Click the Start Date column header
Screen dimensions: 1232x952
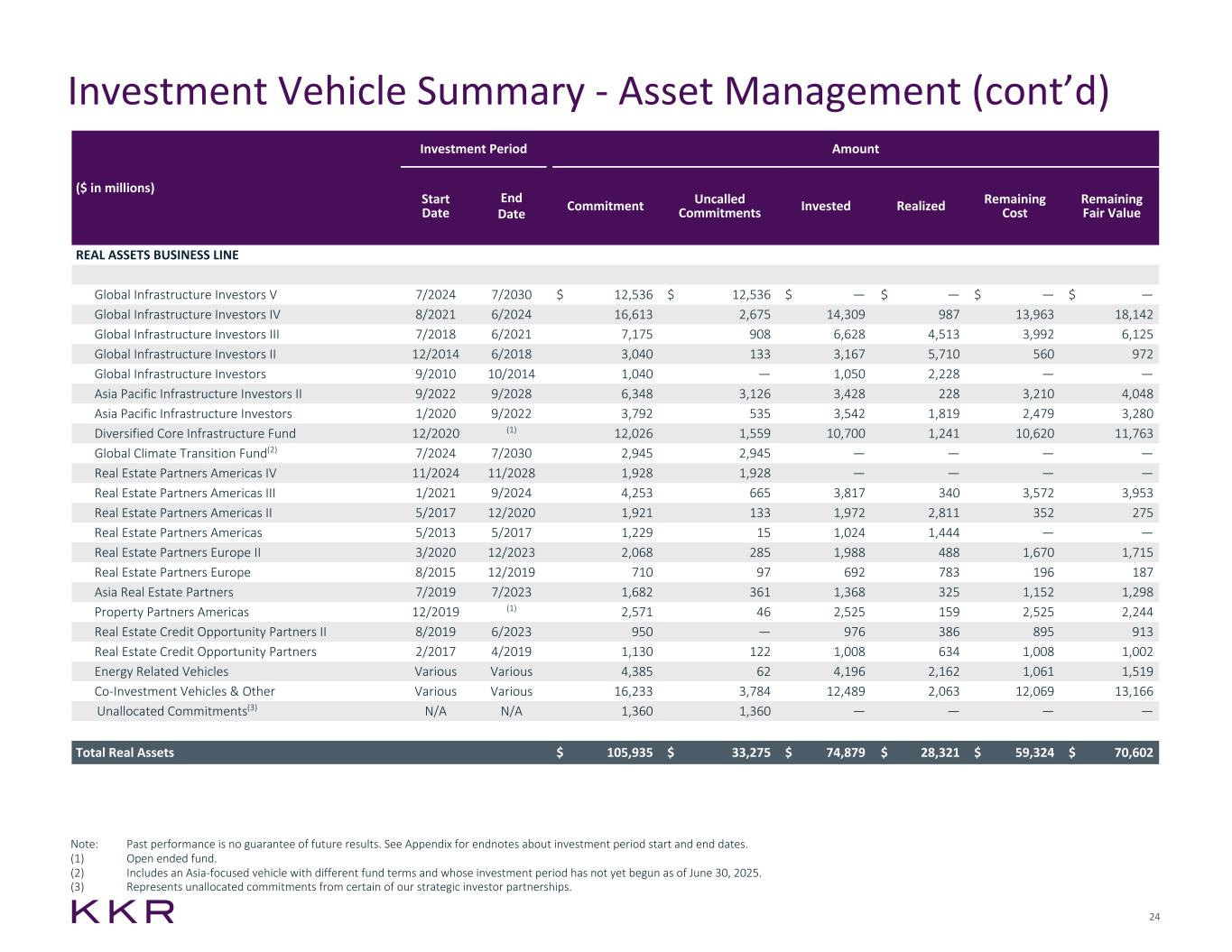435,206
